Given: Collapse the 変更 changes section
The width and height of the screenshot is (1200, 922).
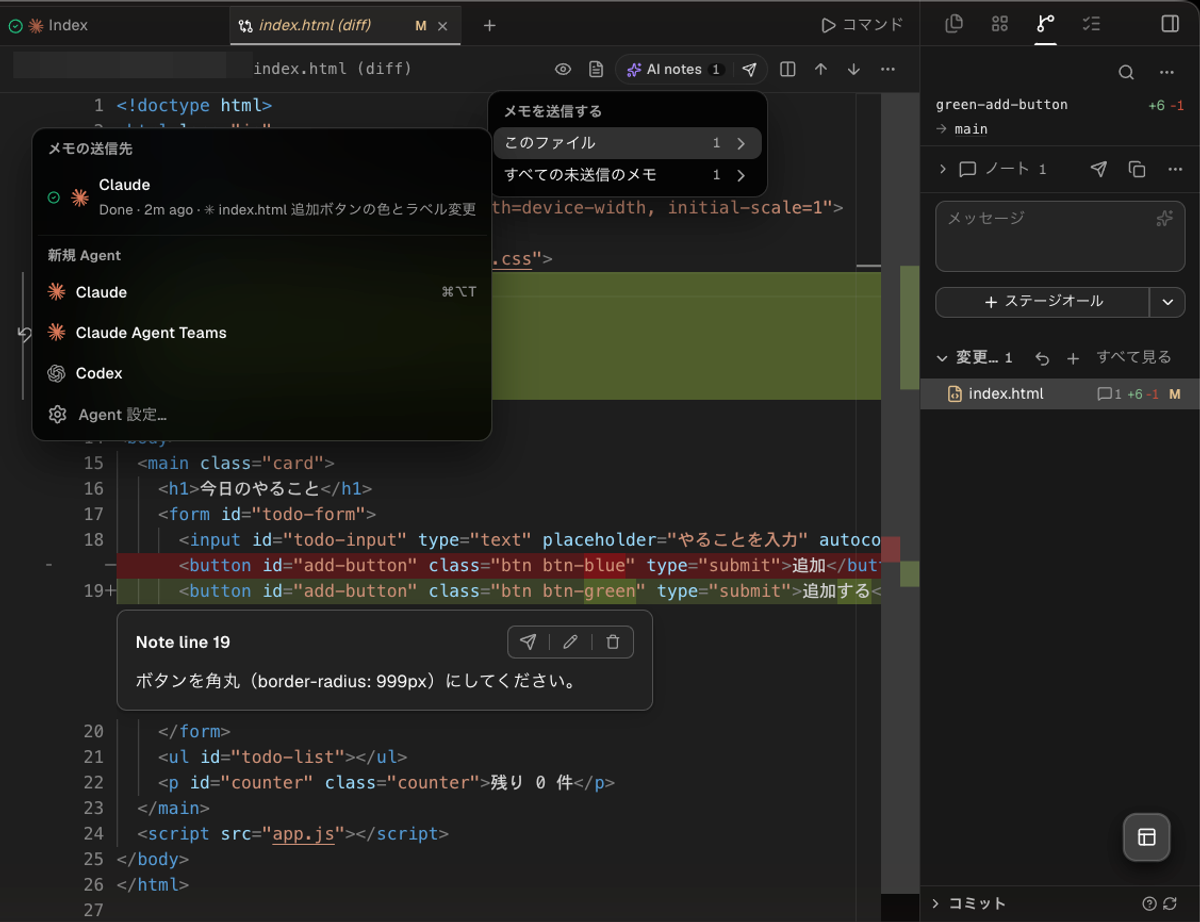Looking at the screenshot, I should coord(941,358).
